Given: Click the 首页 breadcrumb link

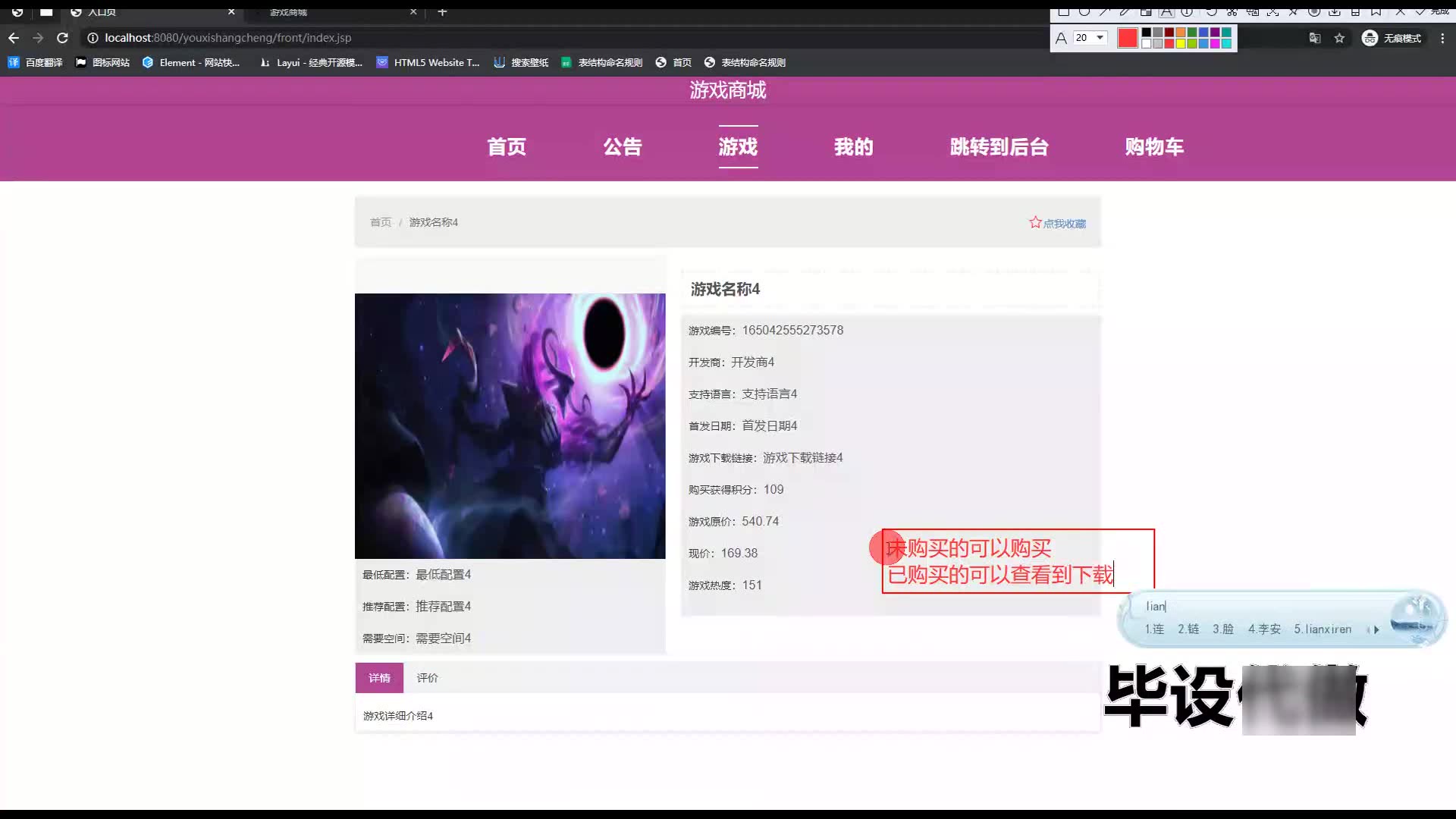Looking at the screenshot, I should [x=381, y=222].
